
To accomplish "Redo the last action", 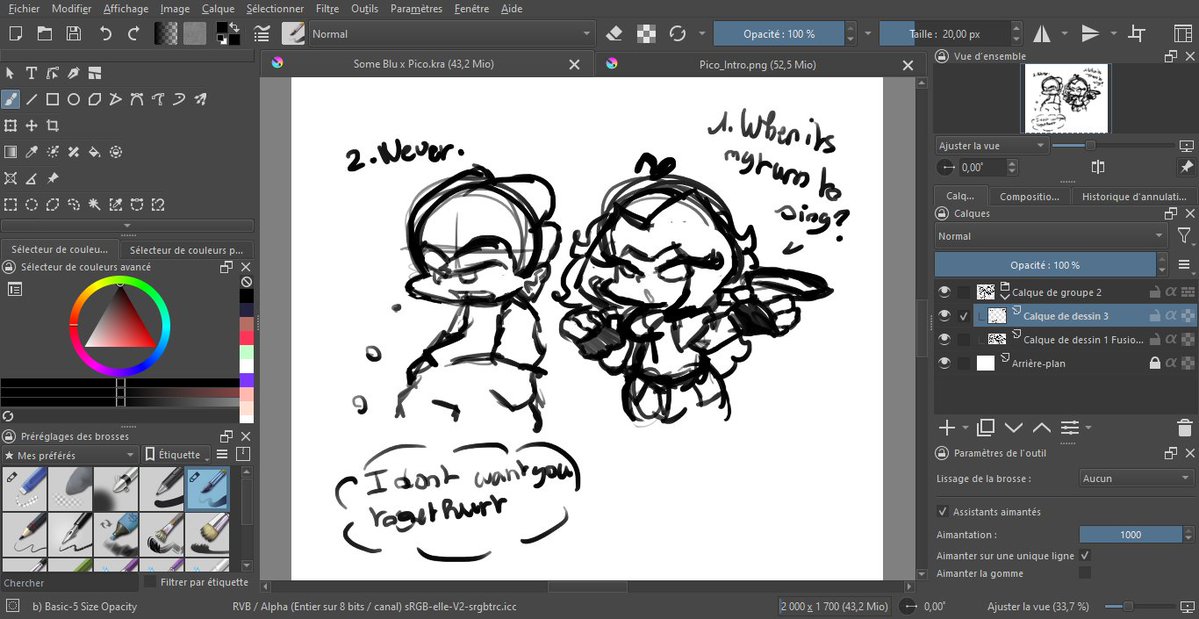I will pos(134,34).
